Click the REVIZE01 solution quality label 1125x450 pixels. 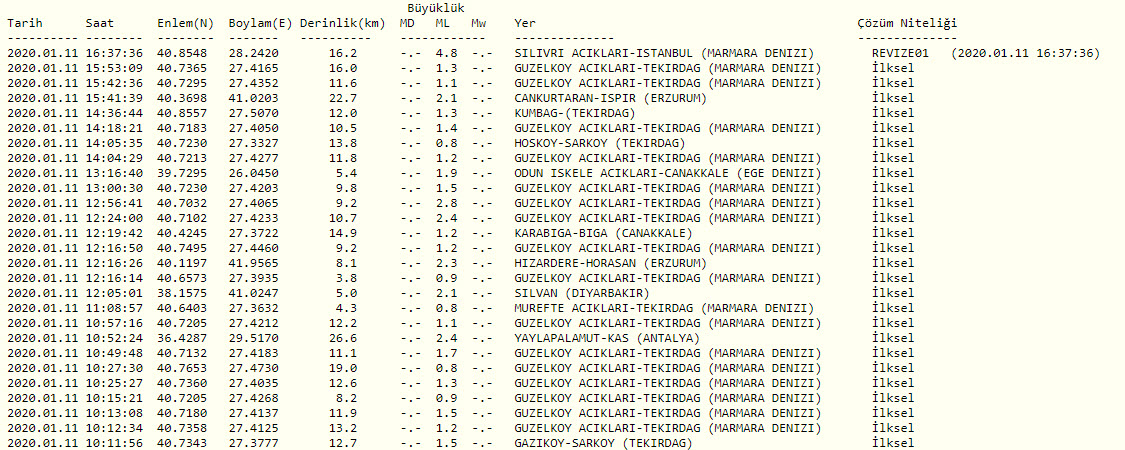click(x=900, y=53)
